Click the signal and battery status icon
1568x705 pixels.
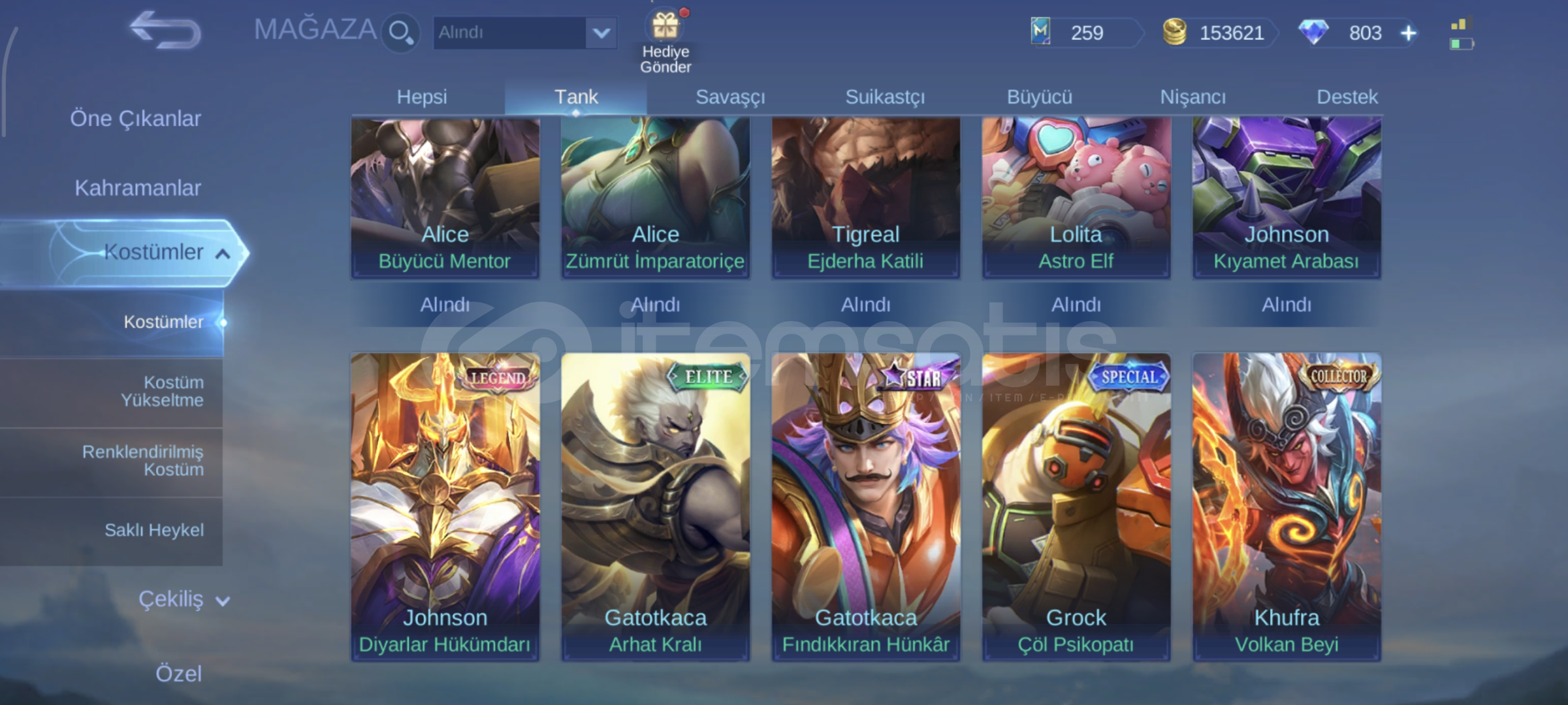click(1462, 35)
